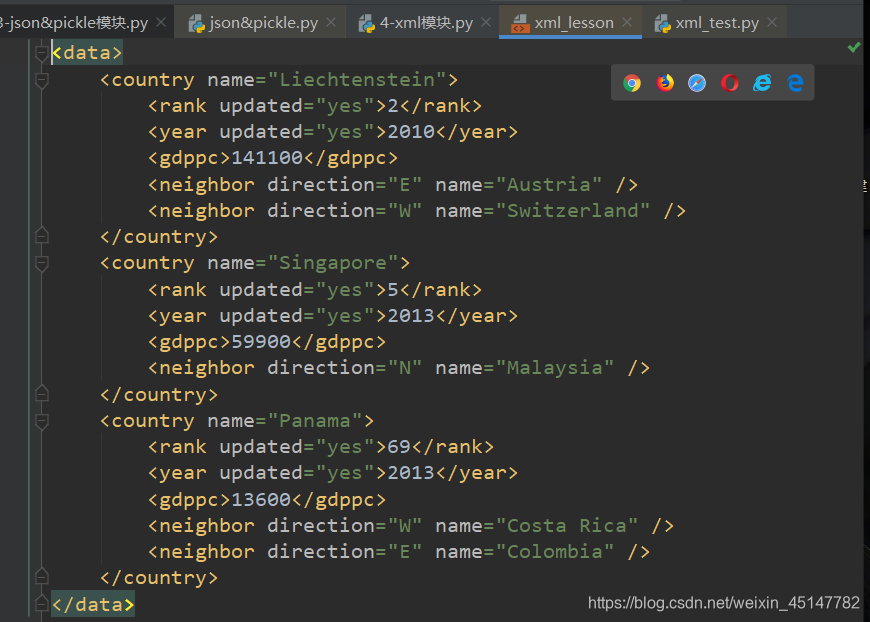870x622 pixels.
Task: Click fold marker at Panama's closing country tag
Action: click(42, 577)
